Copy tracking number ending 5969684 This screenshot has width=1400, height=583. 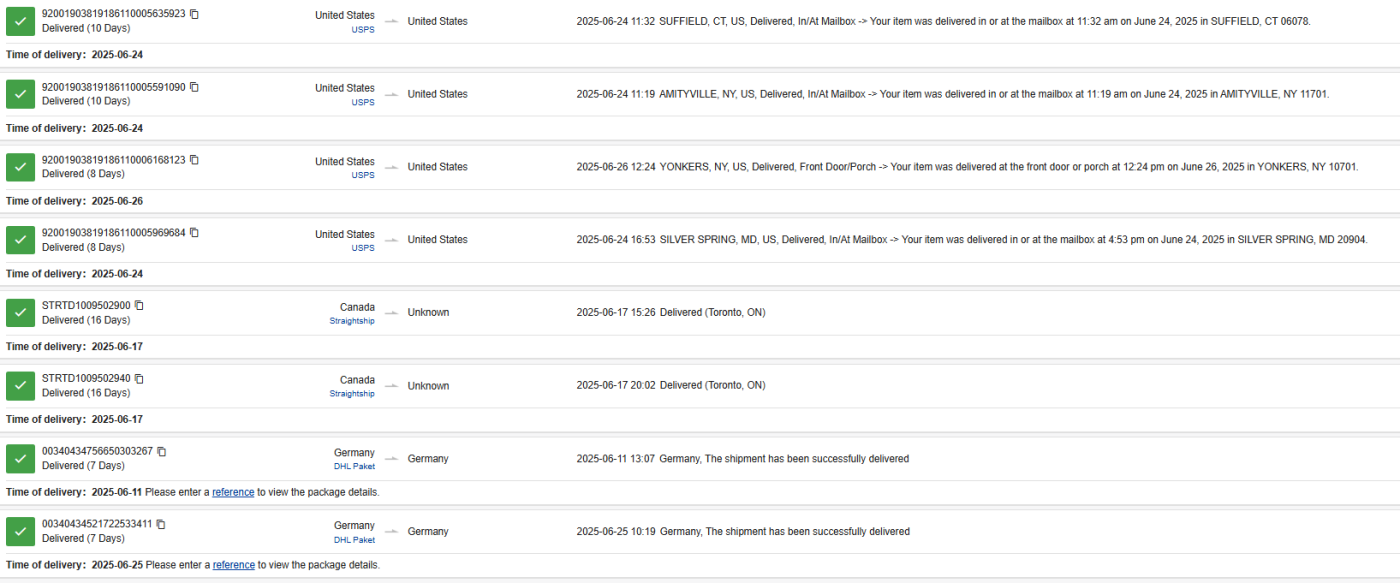click(194, 233)
